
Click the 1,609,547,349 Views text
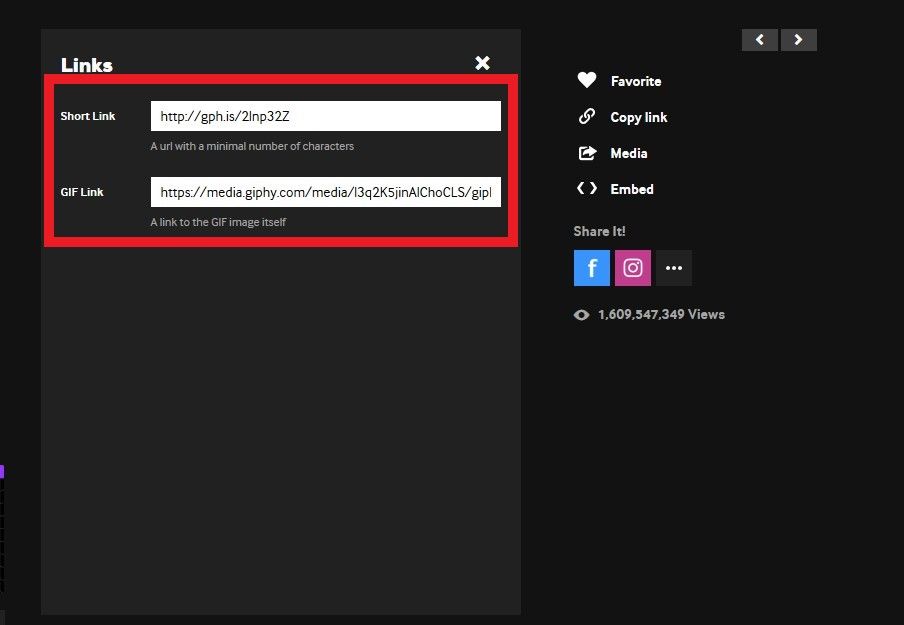661,315
